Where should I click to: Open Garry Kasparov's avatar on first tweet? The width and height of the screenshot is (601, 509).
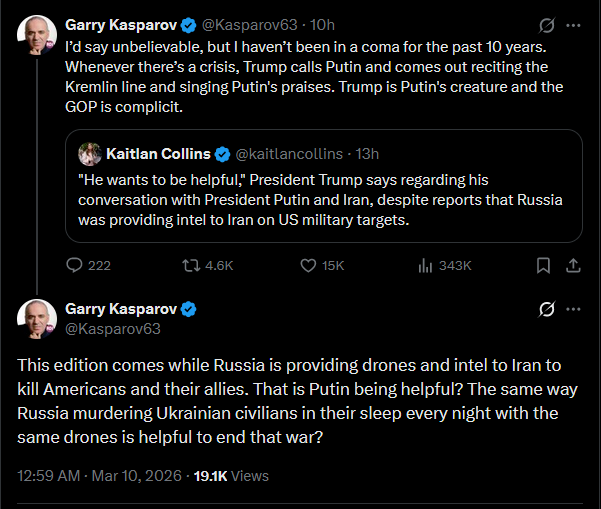[x=36, y=35]
